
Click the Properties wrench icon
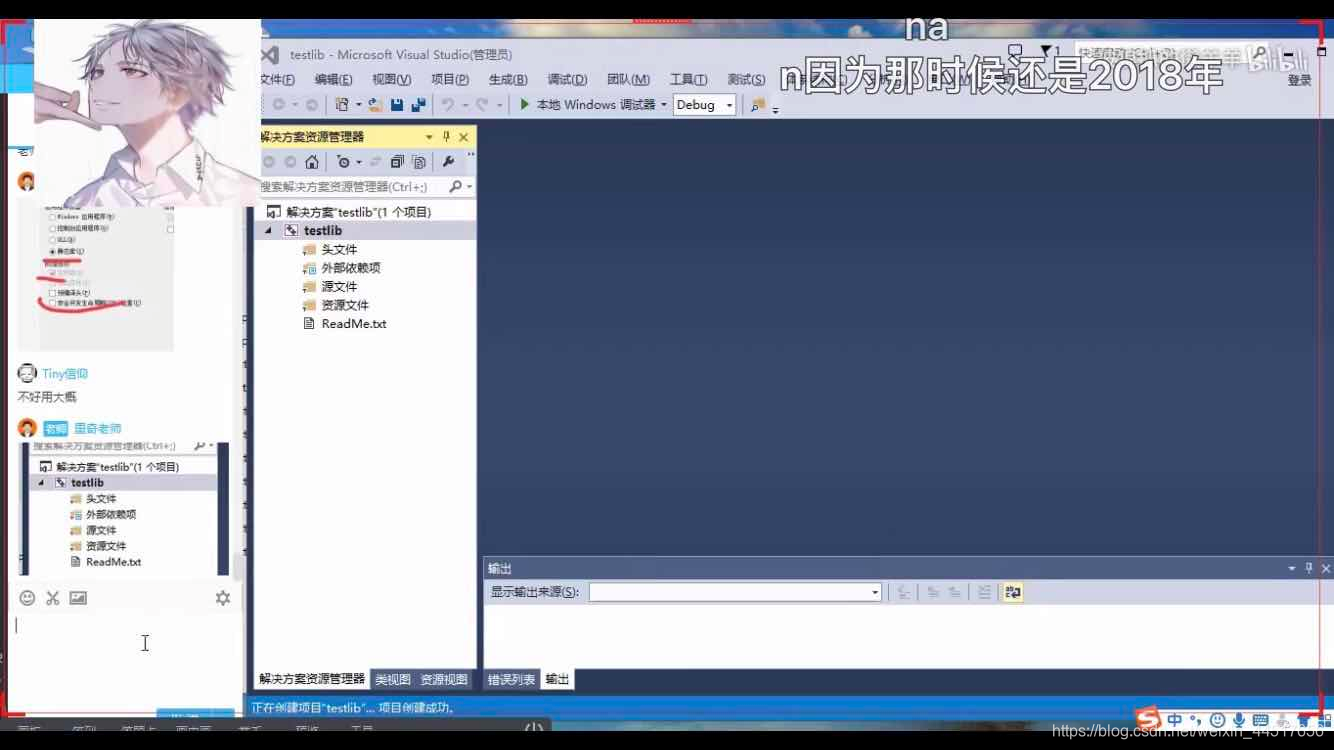pos(448,162)
